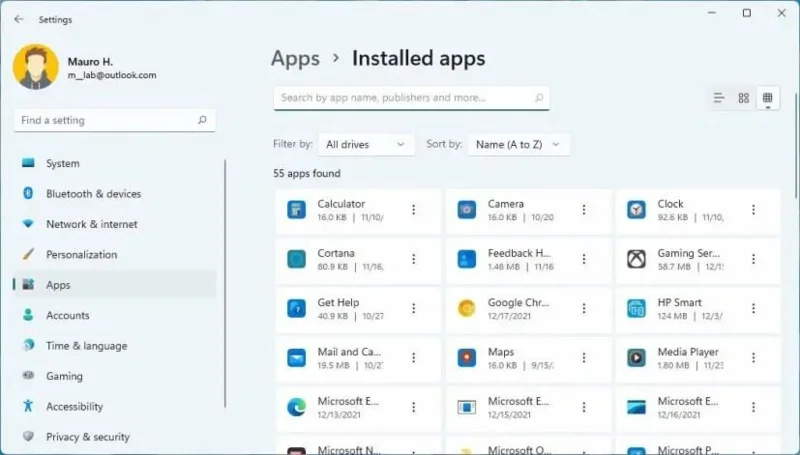Click the Media Player app icon
Screen dimensions: 800x455
(x=636, y=358)
